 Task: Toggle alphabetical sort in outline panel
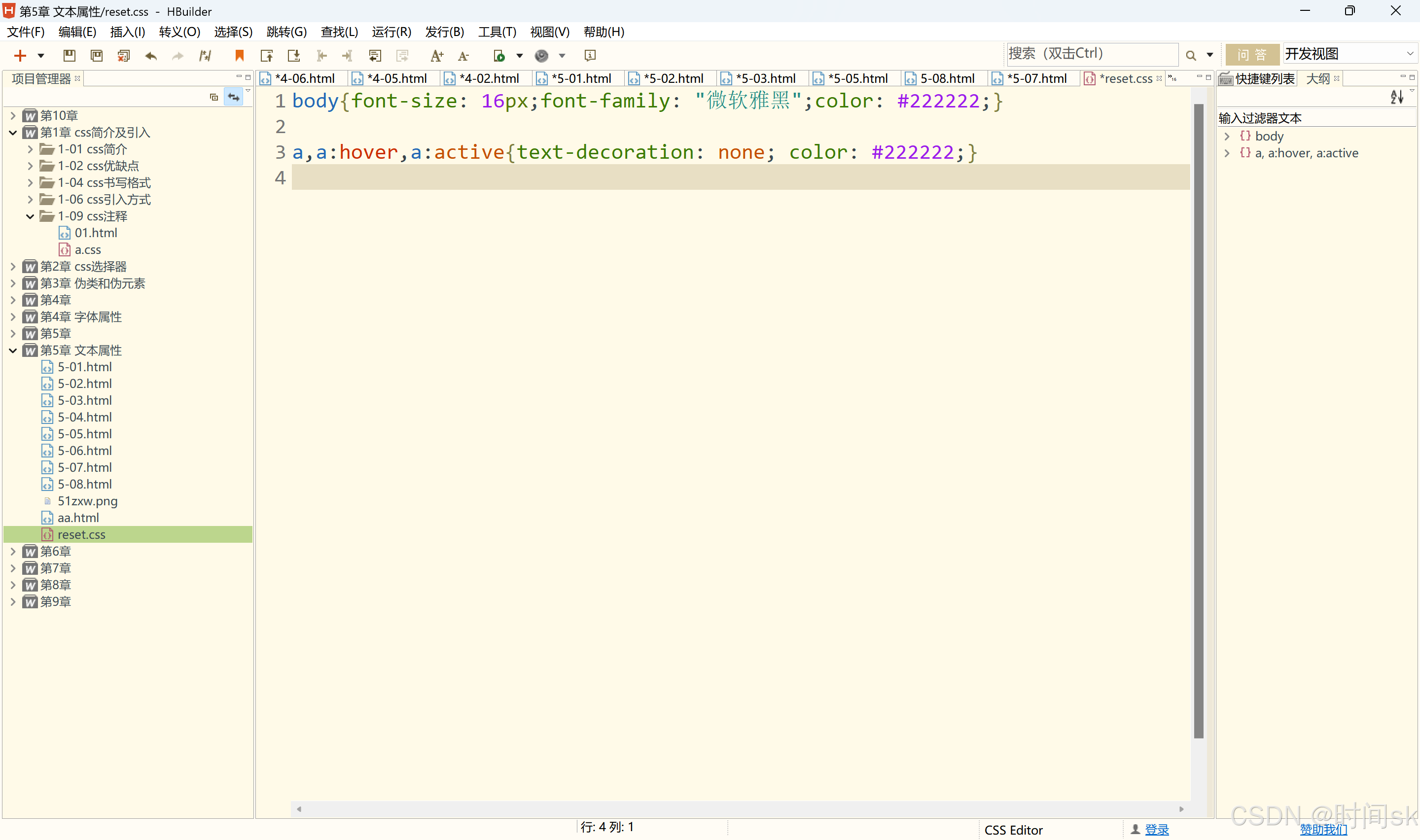coord(1396,97)
